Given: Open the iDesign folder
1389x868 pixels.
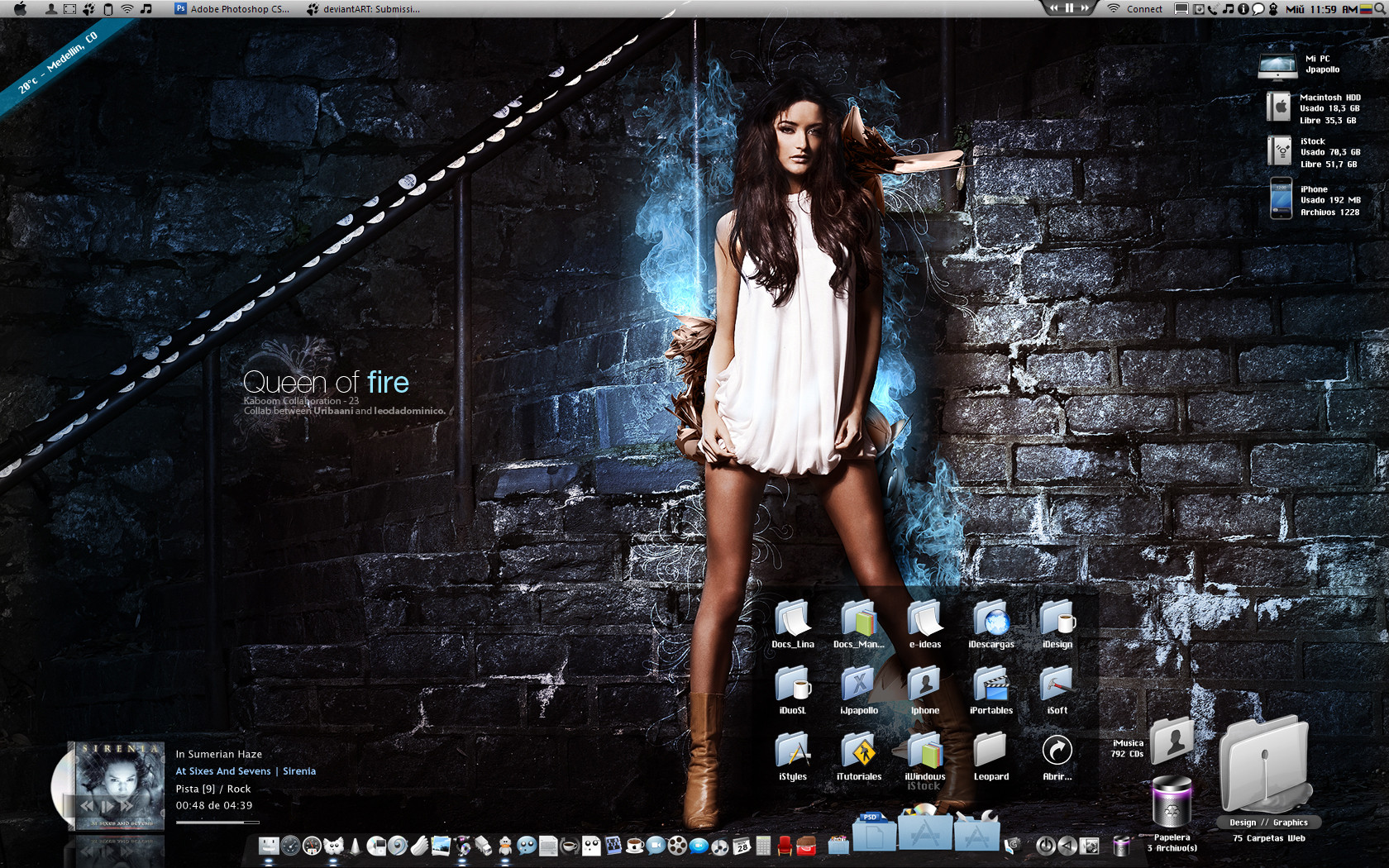Looking at the screenshot, I should coord(1057,618).
